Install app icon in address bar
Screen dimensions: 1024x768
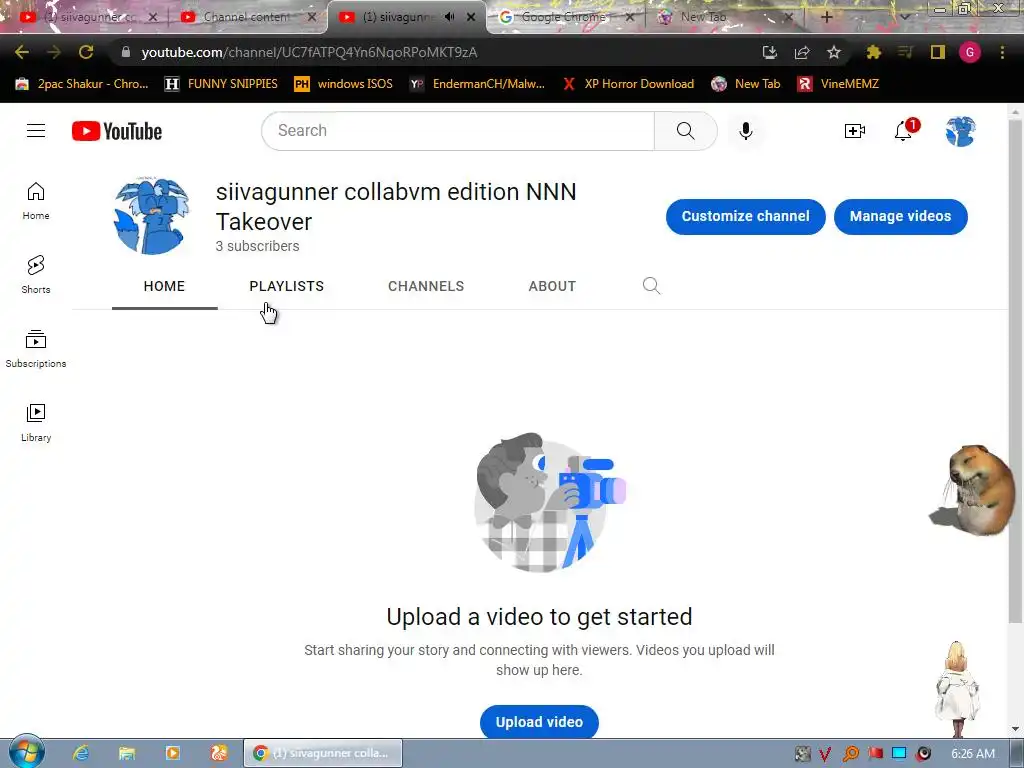[x=770, y=52]
